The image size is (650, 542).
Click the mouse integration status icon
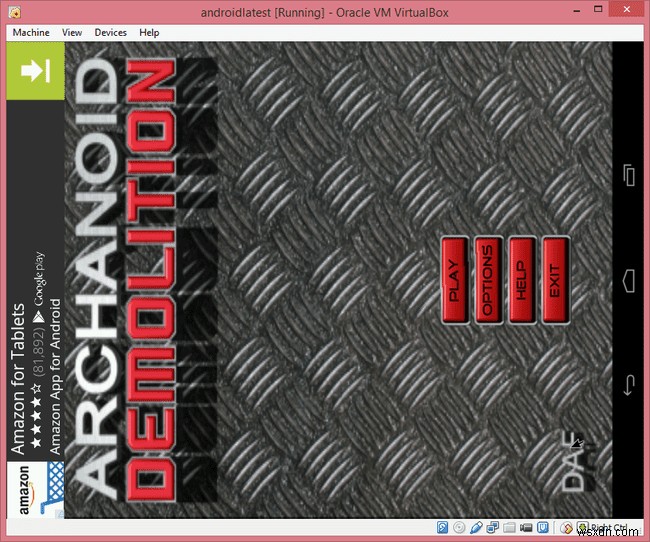tap(566, 527)
